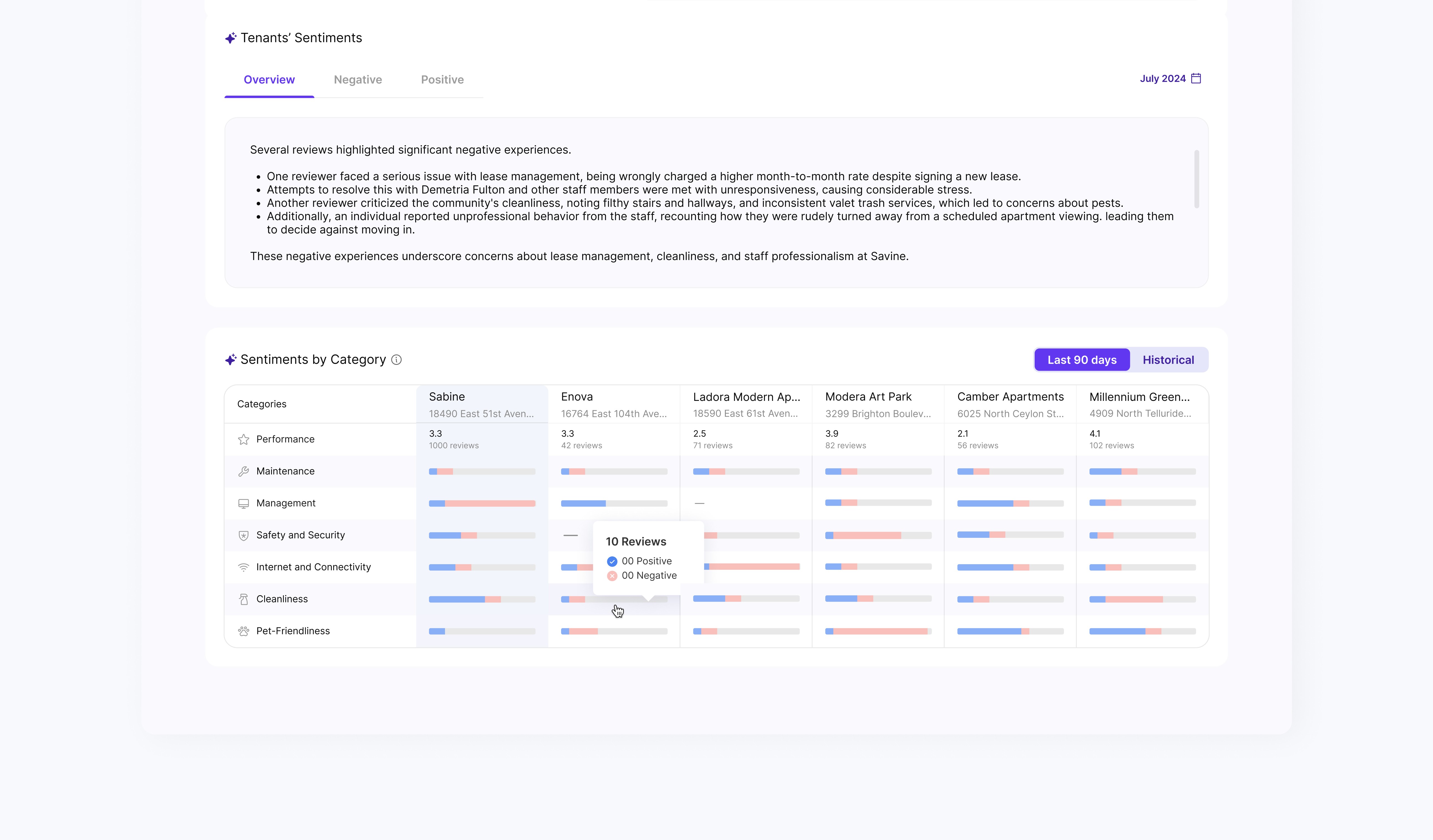Click the Performance star icon
The height and width of the screenshot is (840, 1433).
243,439
